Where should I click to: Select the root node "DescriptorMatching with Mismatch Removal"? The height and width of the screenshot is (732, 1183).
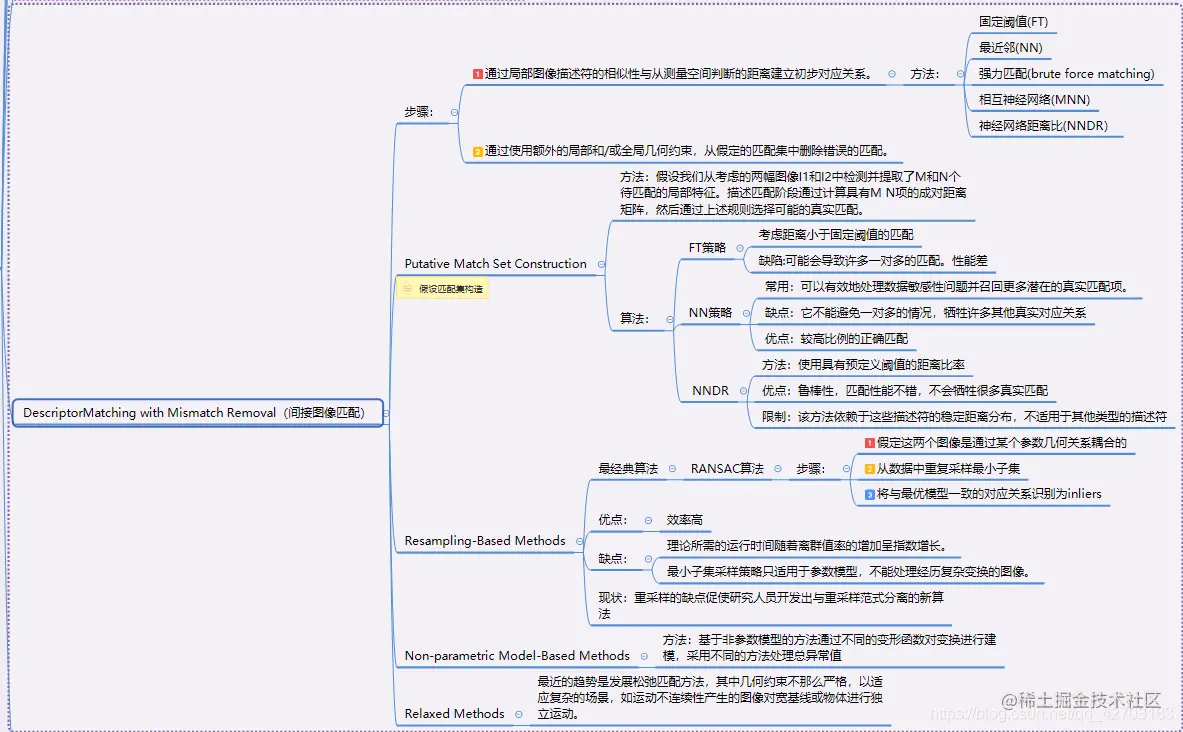coord(198,412)
